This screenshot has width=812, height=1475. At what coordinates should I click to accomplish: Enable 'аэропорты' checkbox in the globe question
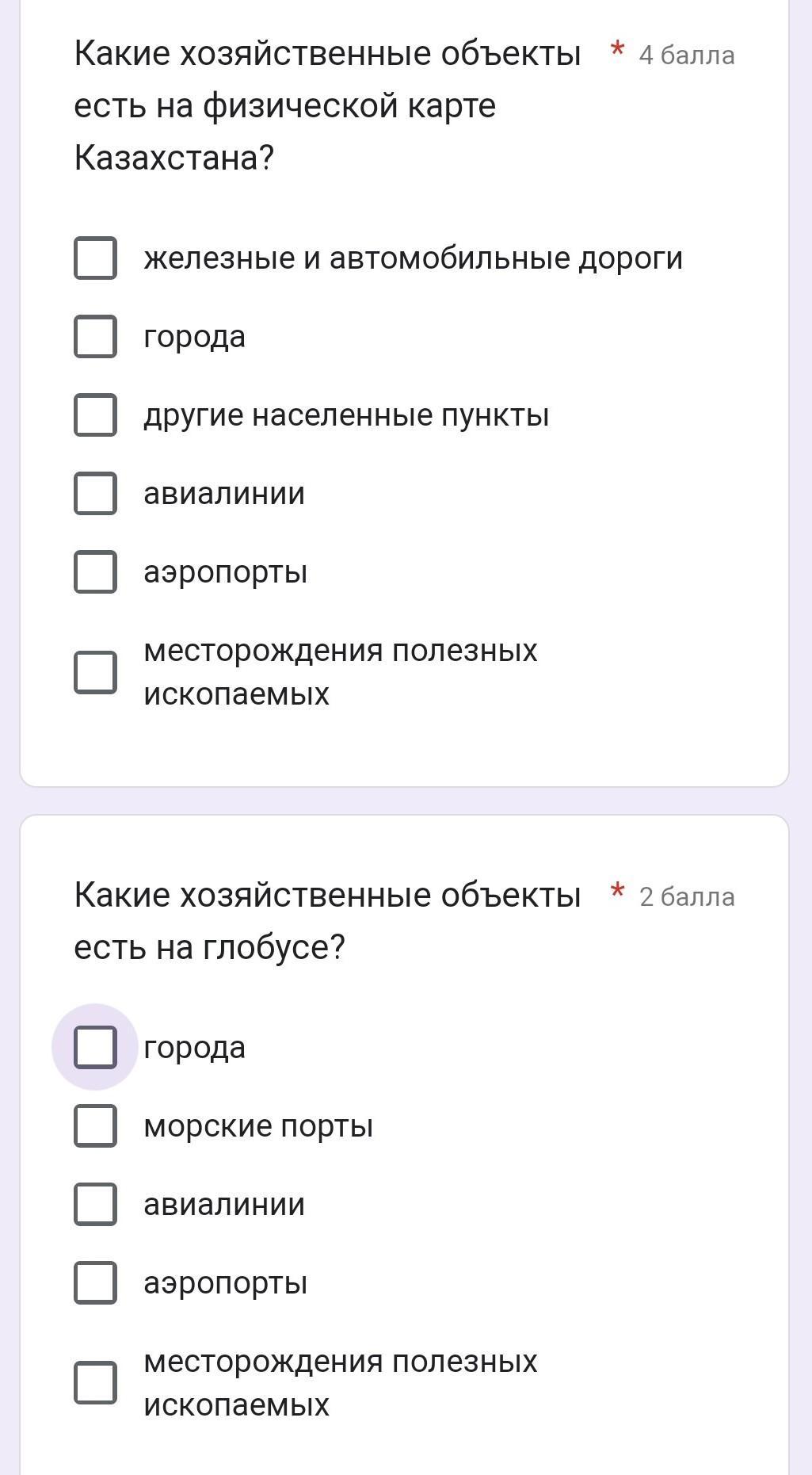(x=95, y=1282)
